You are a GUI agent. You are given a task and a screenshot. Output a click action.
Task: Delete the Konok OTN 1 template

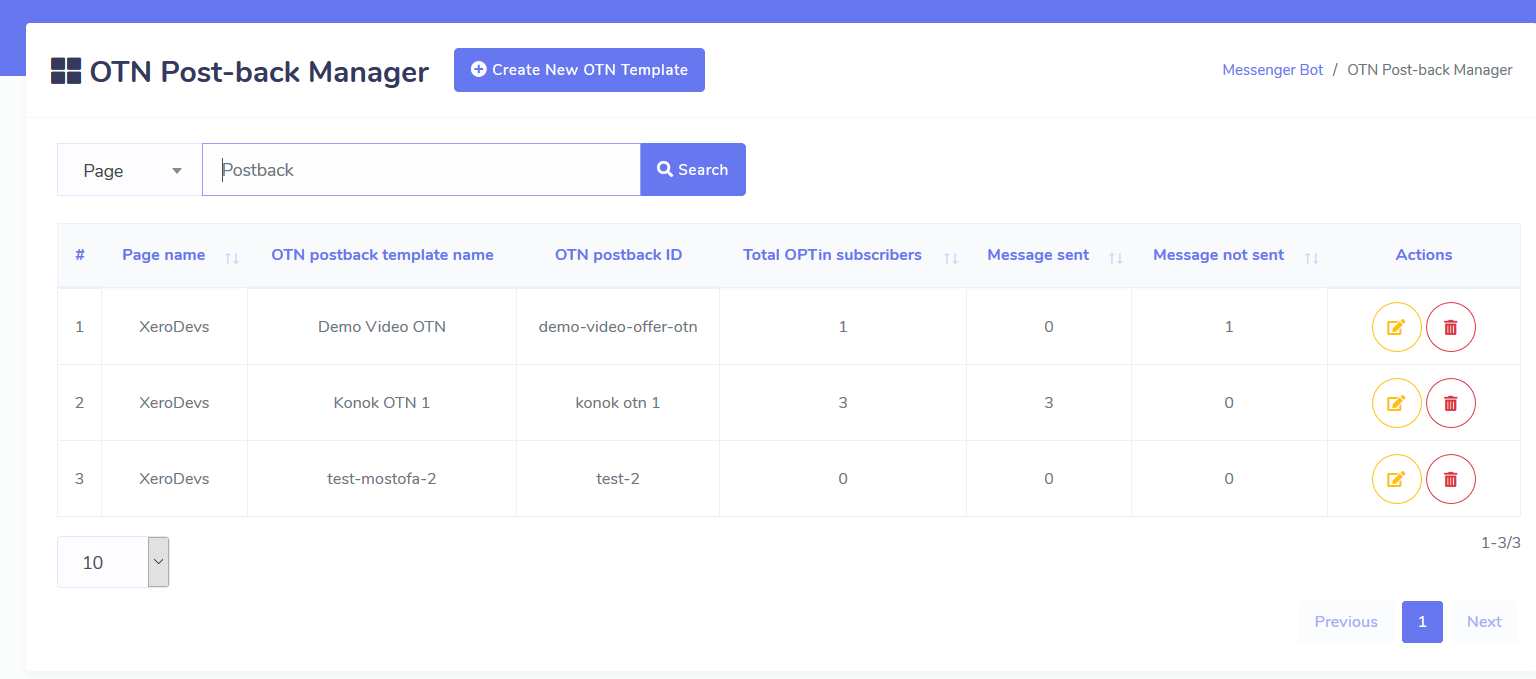click(1451, 403)
